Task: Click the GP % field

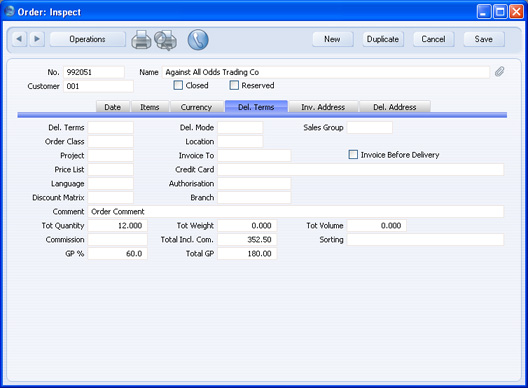Action: pos(118,254)
